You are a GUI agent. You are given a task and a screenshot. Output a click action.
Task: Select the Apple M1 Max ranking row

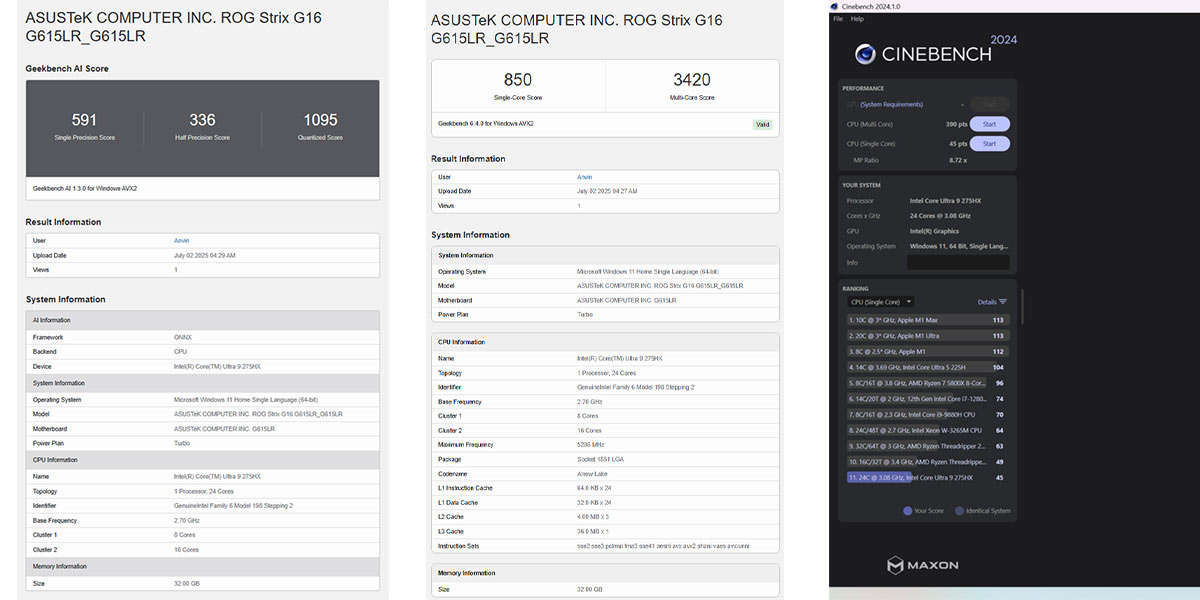927,320
